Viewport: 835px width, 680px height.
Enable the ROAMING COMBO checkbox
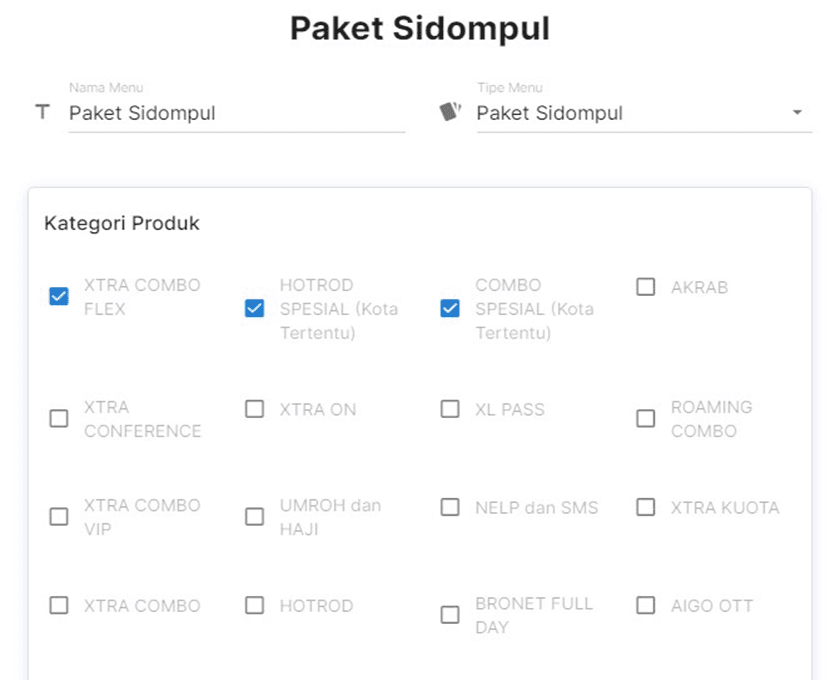[x=646, y=418]
